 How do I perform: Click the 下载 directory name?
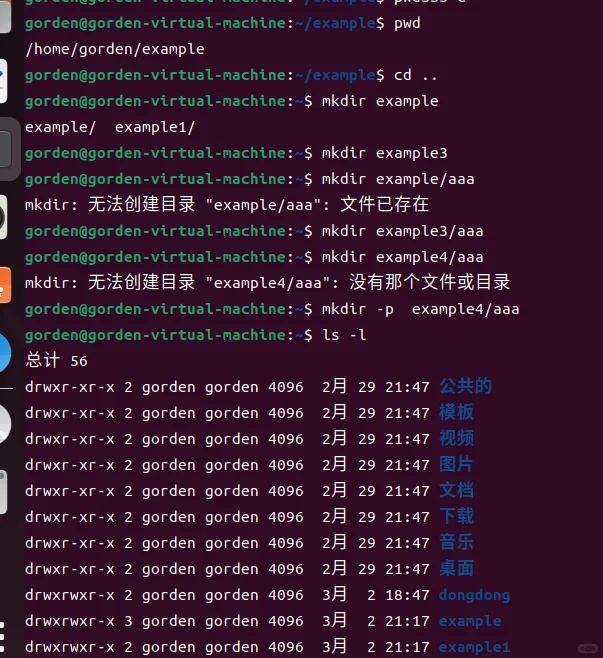coord(457,516)
